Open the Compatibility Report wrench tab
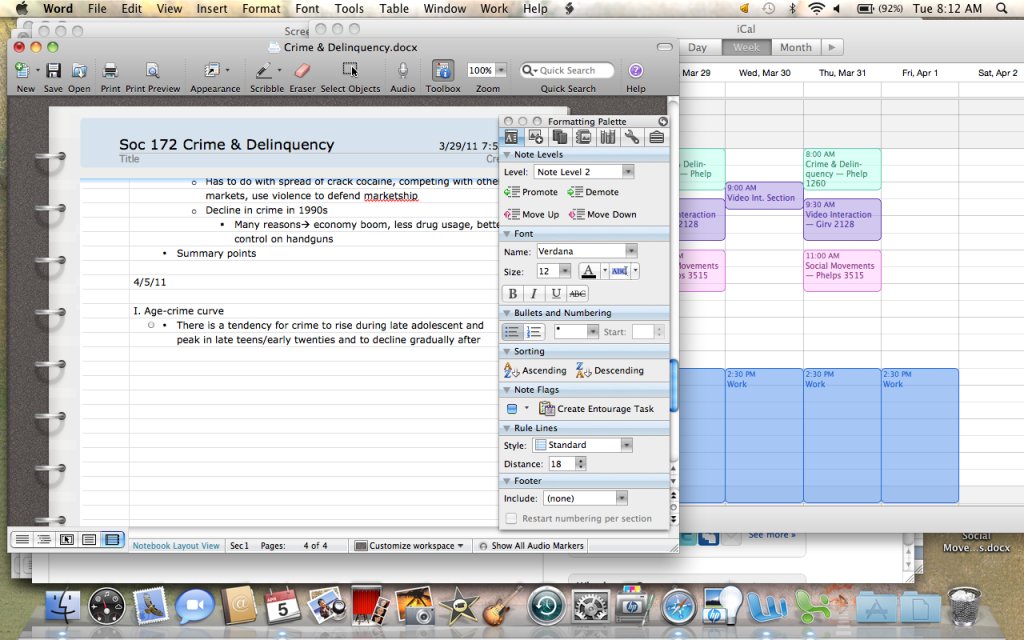 632,136
